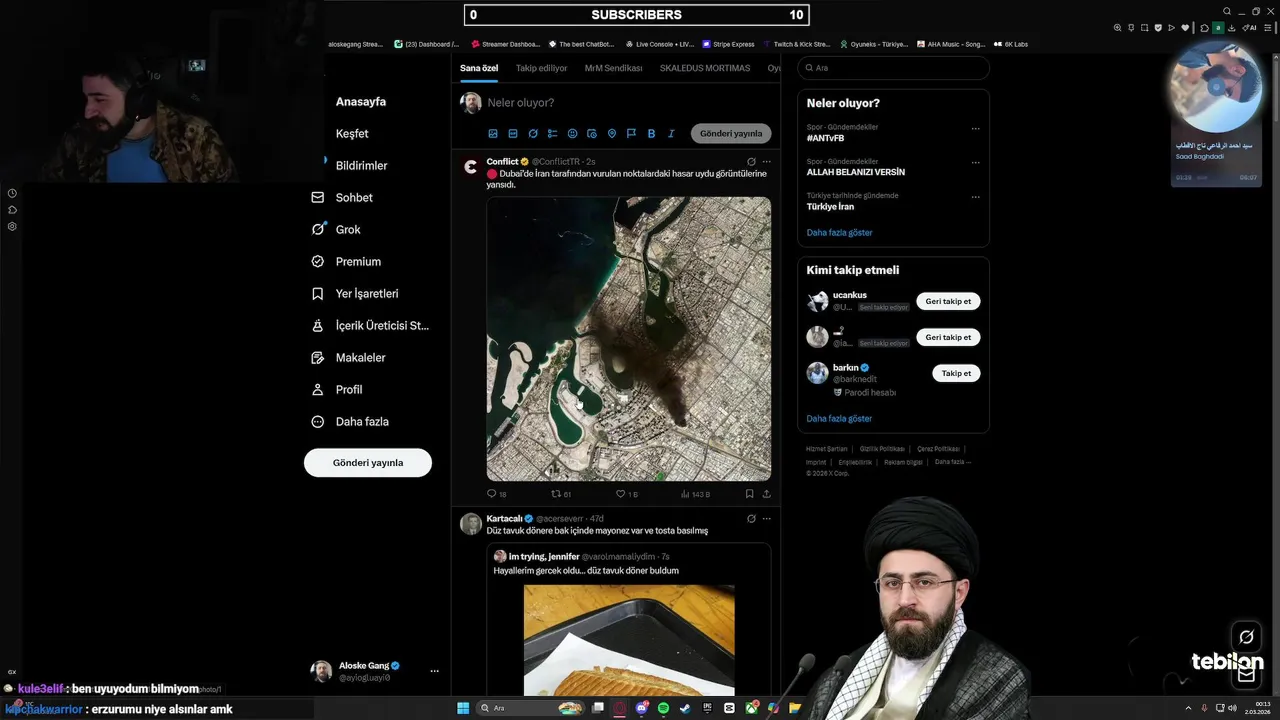This screenshot has height=720, width=1280.
Task: Click the Grok icon in sidebar
Action: point(318,230)
